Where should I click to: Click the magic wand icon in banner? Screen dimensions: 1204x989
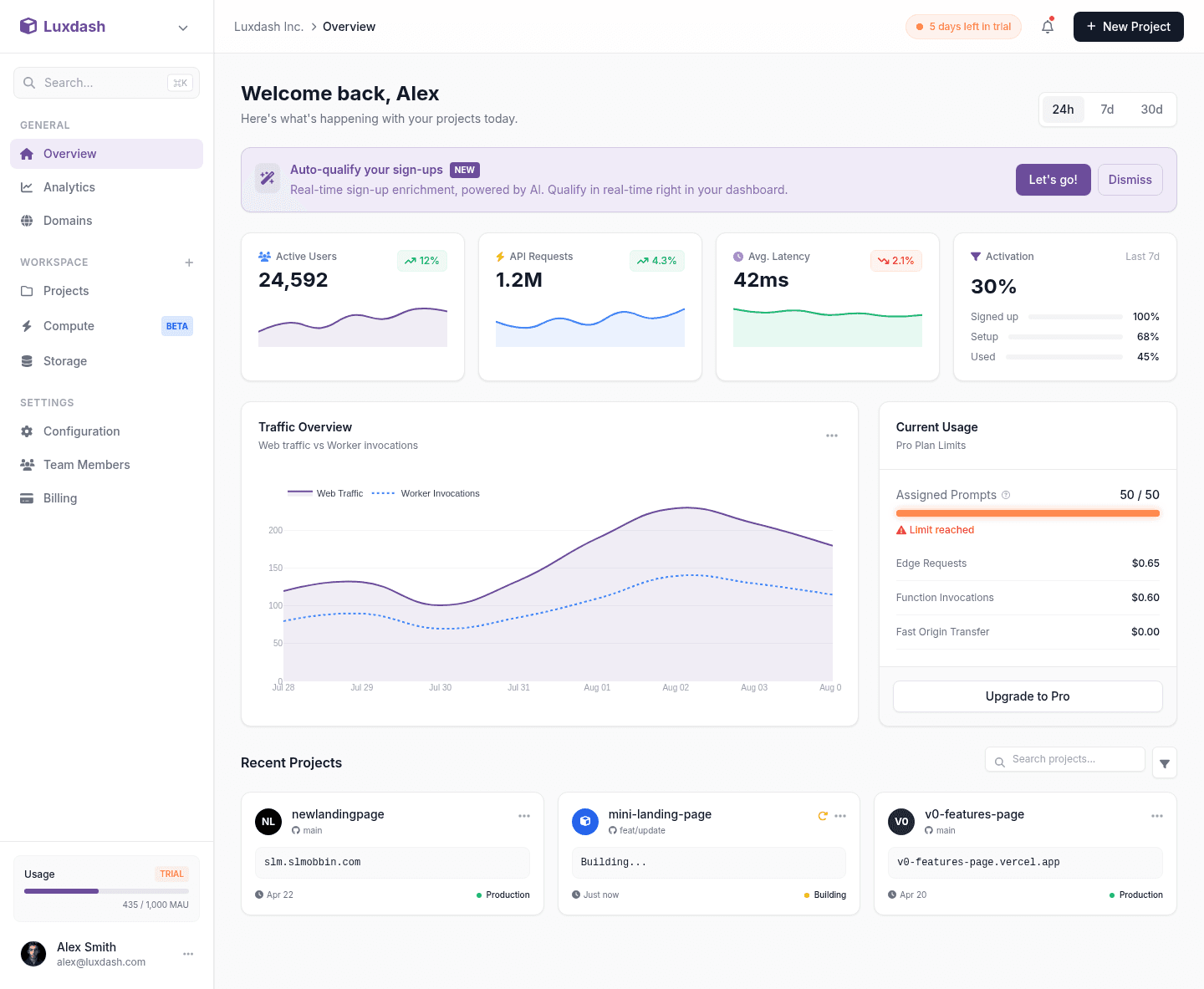[x=268, y=178]
